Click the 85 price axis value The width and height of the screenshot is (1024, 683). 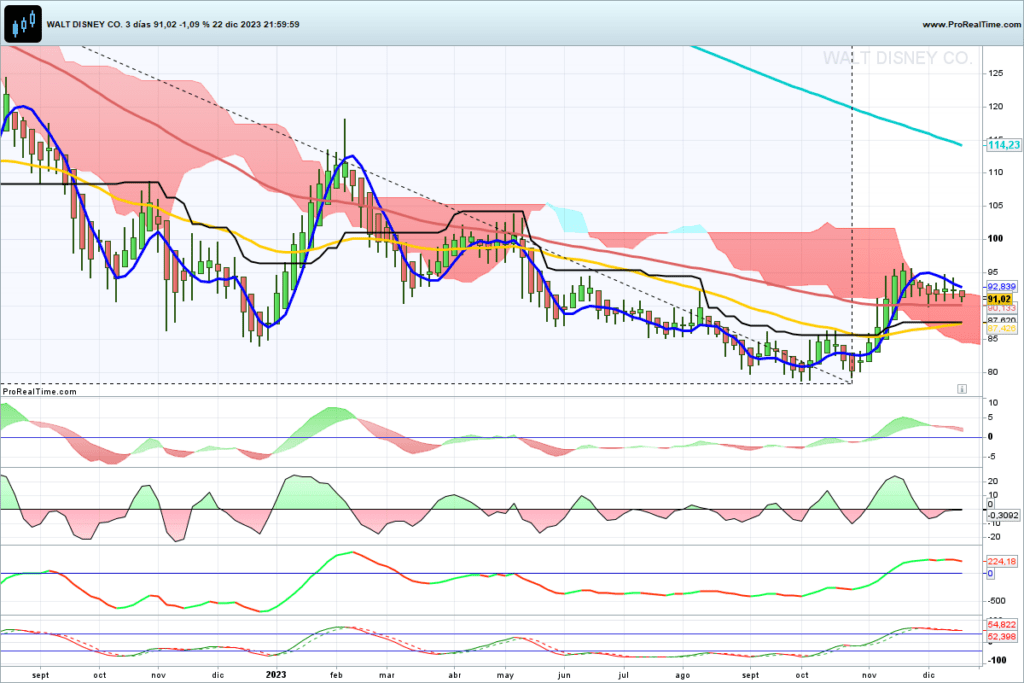click(x=993, y=338)
